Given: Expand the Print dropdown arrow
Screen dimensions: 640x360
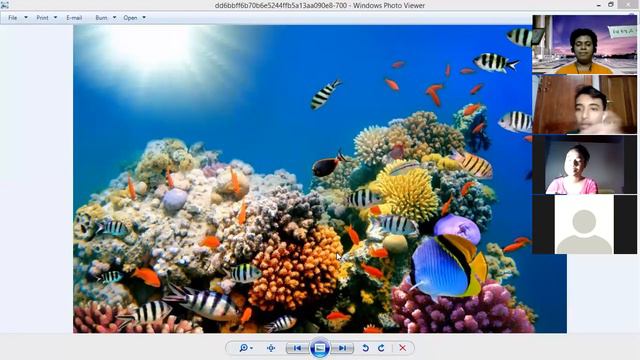Looking at the screenshot, I should coord(56,18).
